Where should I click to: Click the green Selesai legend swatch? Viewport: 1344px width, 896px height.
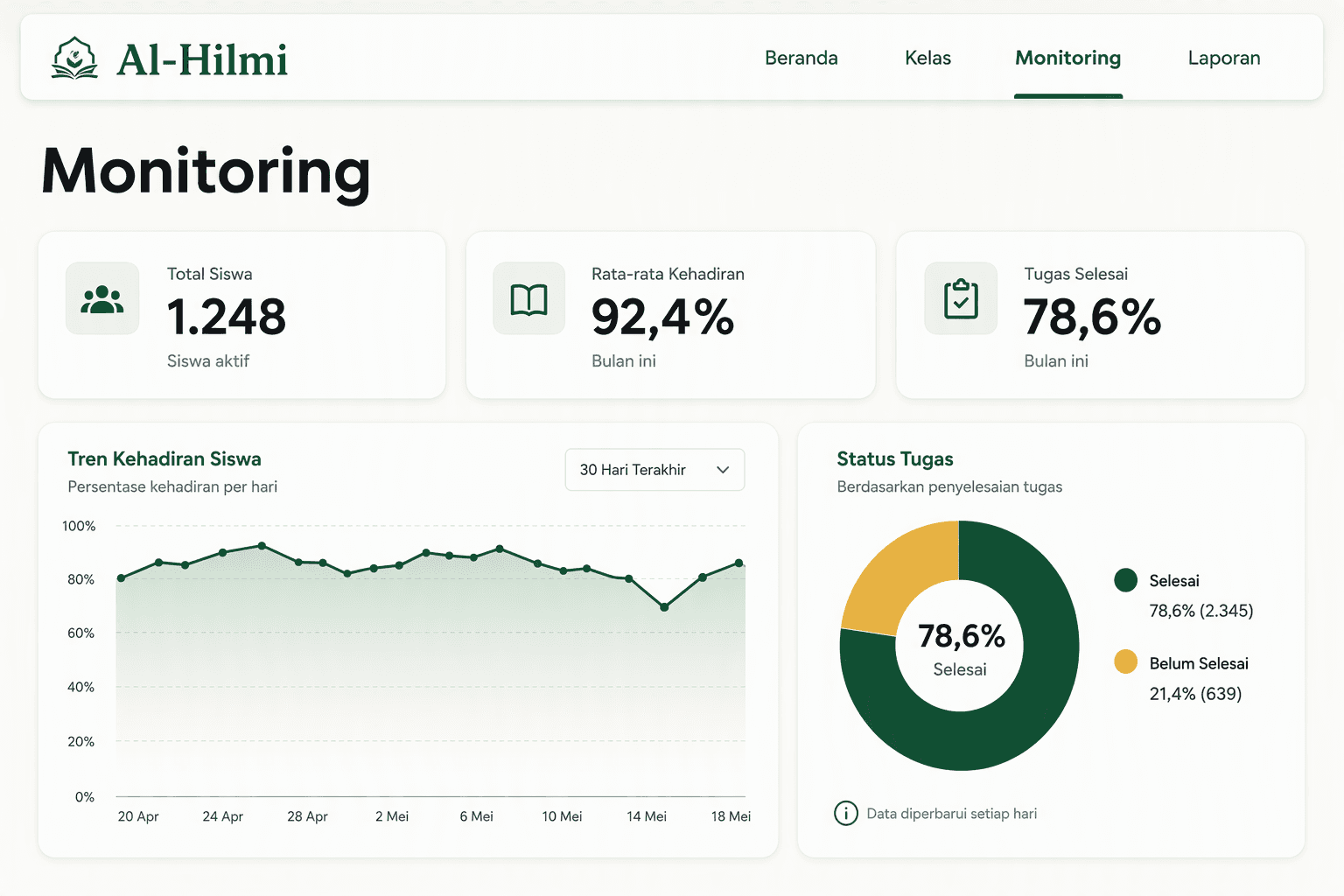point(1126,580)
